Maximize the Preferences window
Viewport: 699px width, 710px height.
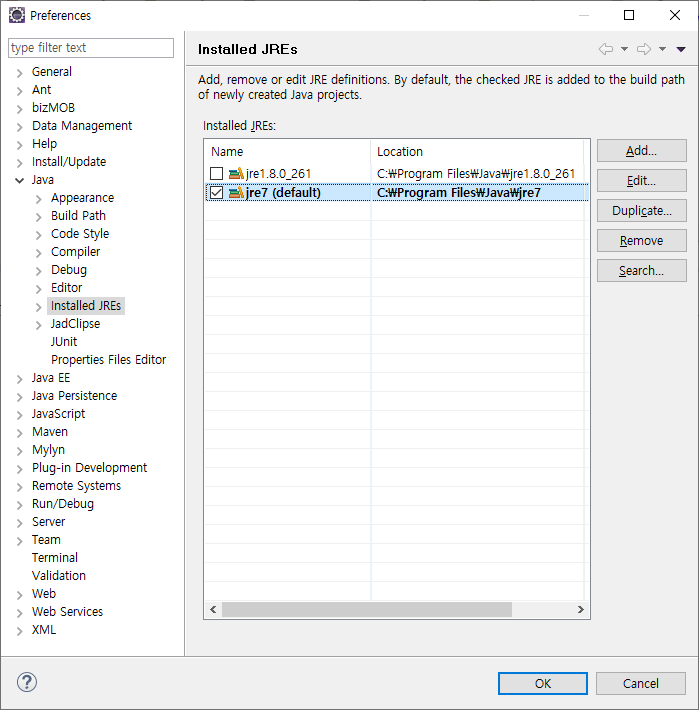(x=629, y=15)
